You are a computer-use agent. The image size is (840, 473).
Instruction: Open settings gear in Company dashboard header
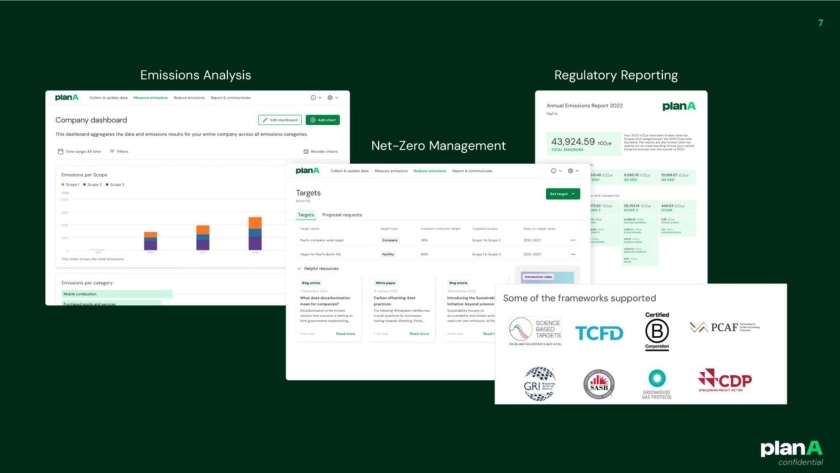pyautogui.click(x=332, y=98)
